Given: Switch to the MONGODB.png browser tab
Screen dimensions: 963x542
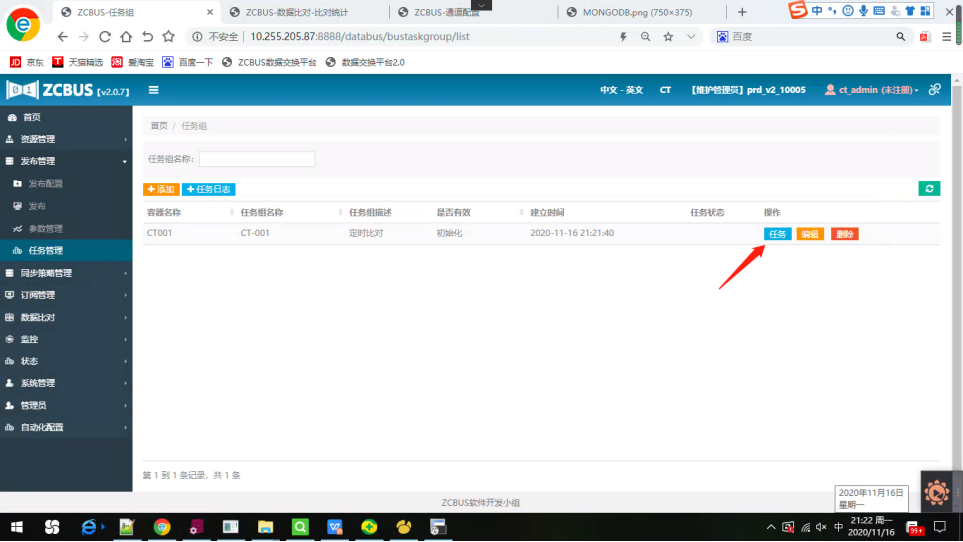Looking at the screenshot, I should point(642,12).
